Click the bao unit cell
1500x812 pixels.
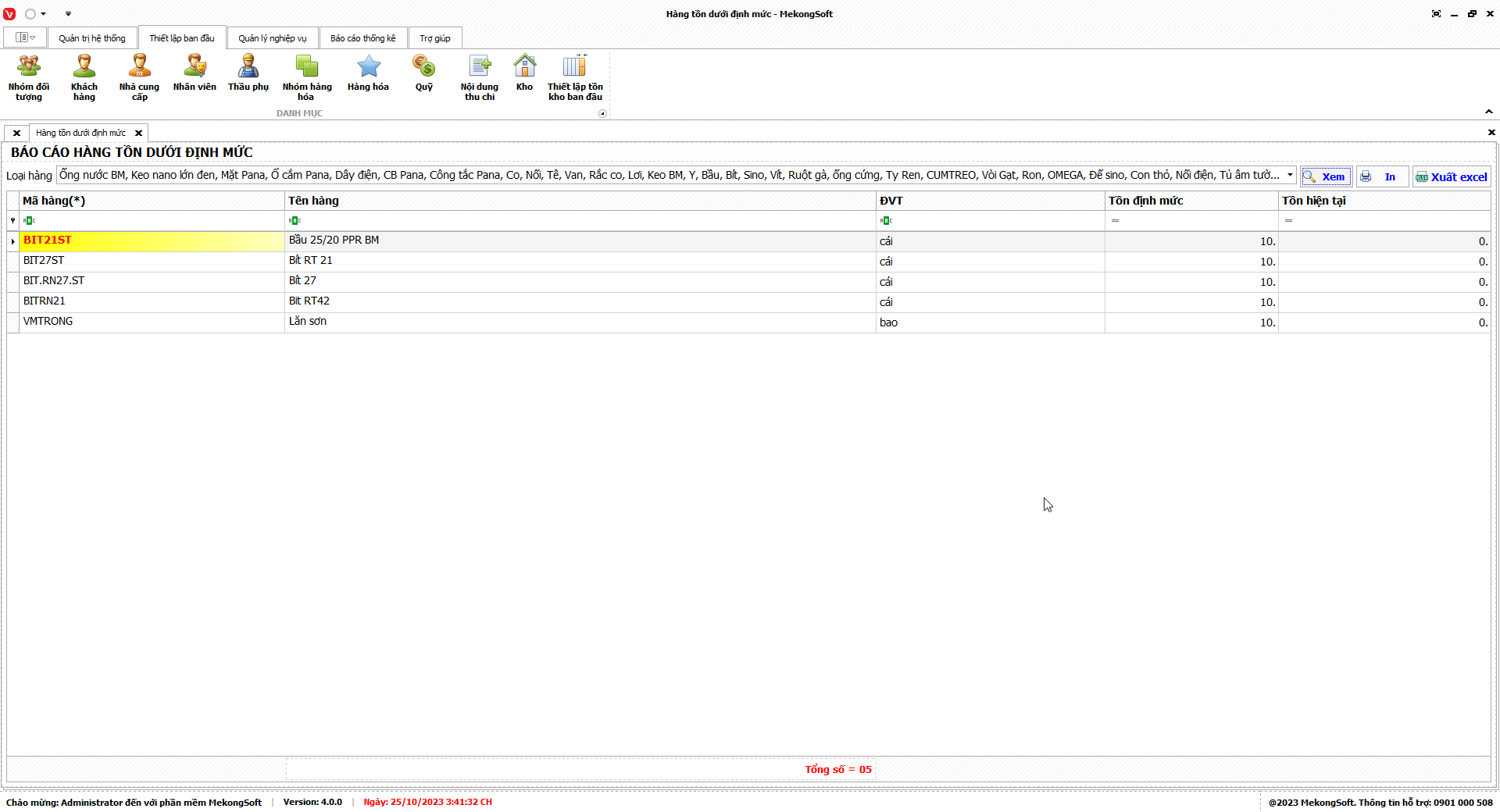click(990, 322)
